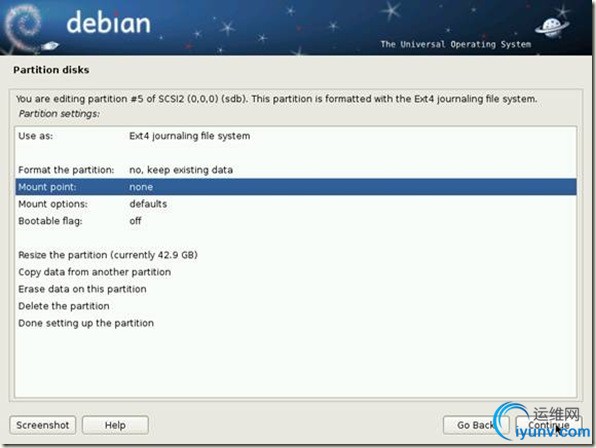Click the Screenshot button
596x448 pixels.
(x=43, y=425)
